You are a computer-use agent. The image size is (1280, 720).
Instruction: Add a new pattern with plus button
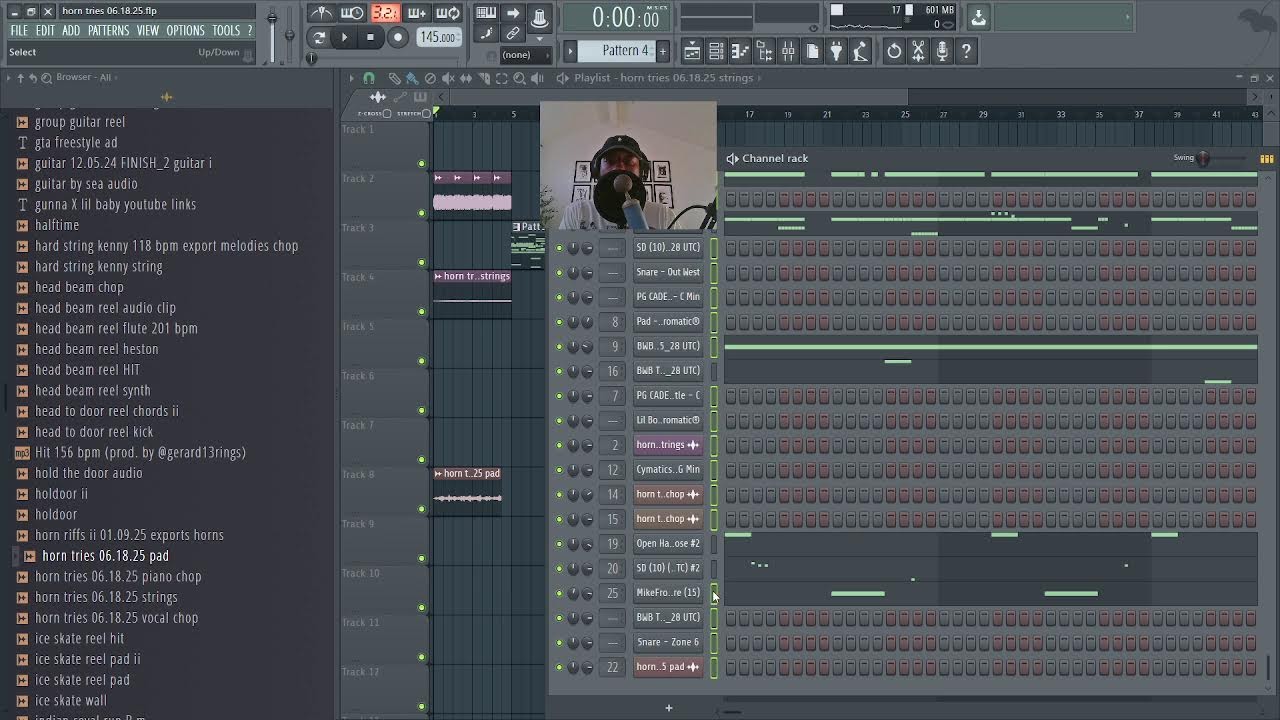(x=662, y=51)
